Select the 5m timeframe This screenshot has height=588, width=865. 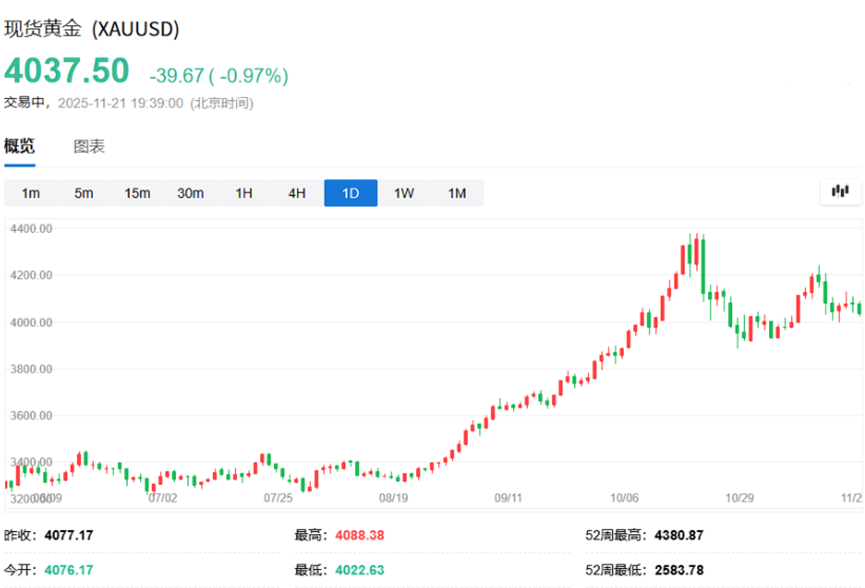pyautogui.click(x=84, y=193)
